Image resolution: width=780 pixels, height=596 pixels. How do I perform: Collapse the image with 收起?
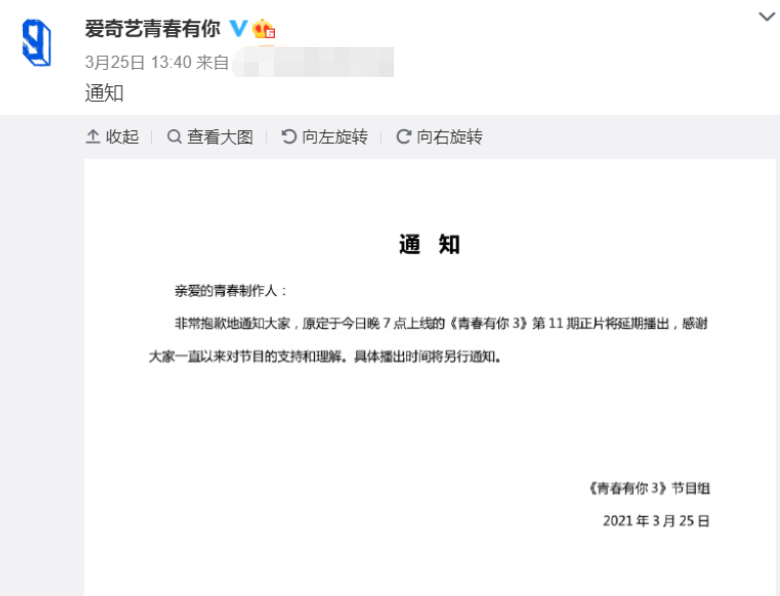click(112, 137)
